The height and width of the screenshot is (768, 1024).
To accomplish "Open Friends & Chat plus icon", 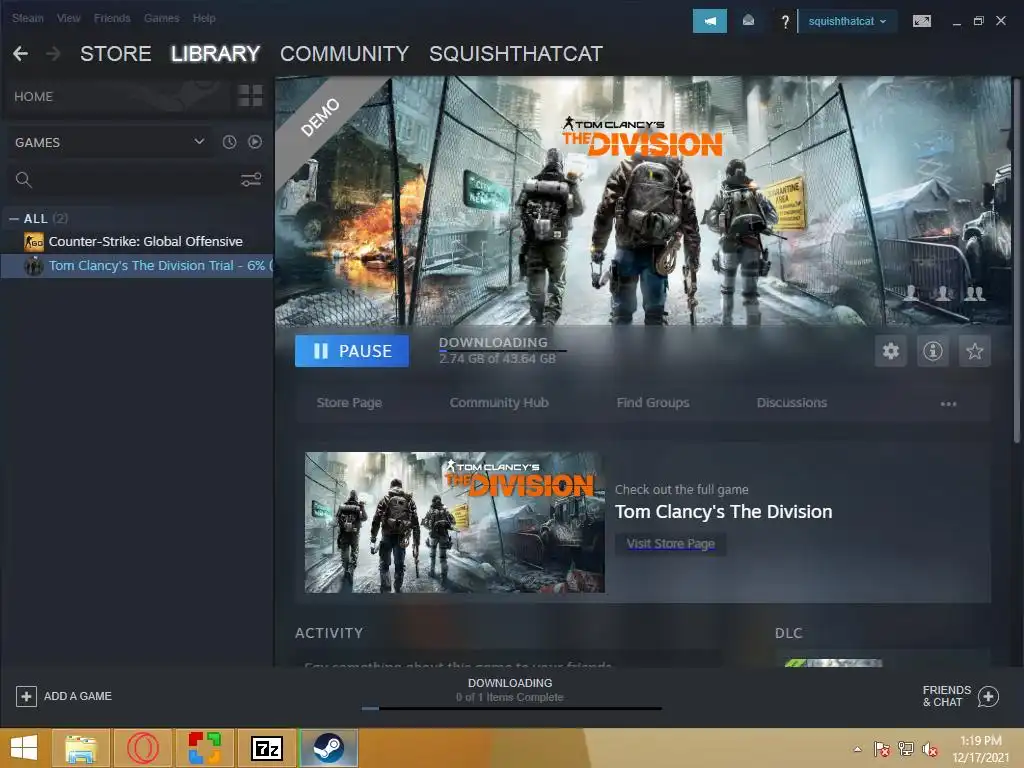I will click(x=988, y=697).
